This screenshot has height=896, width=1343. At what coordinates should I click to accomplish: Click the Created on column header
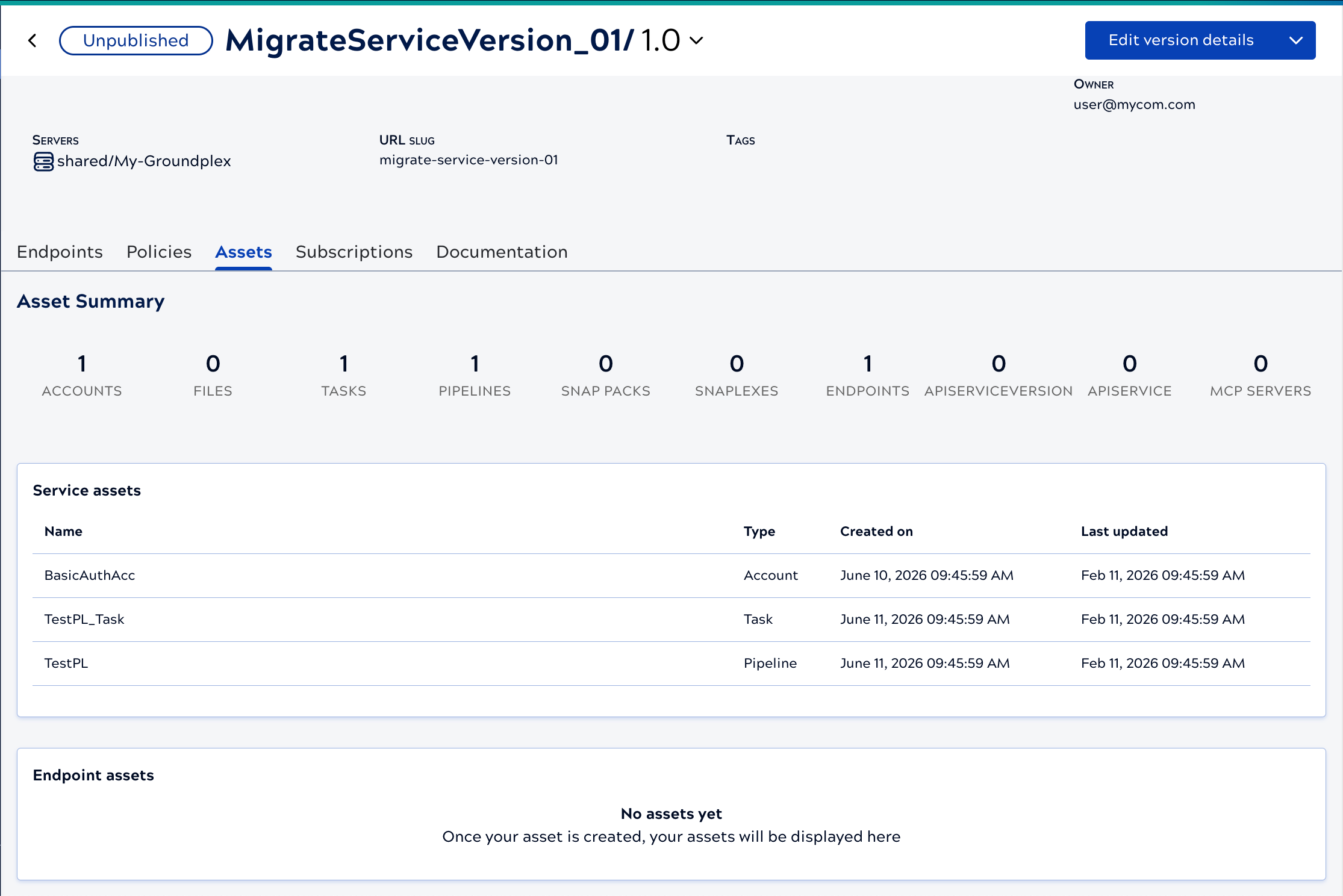(x=876, y=531)
